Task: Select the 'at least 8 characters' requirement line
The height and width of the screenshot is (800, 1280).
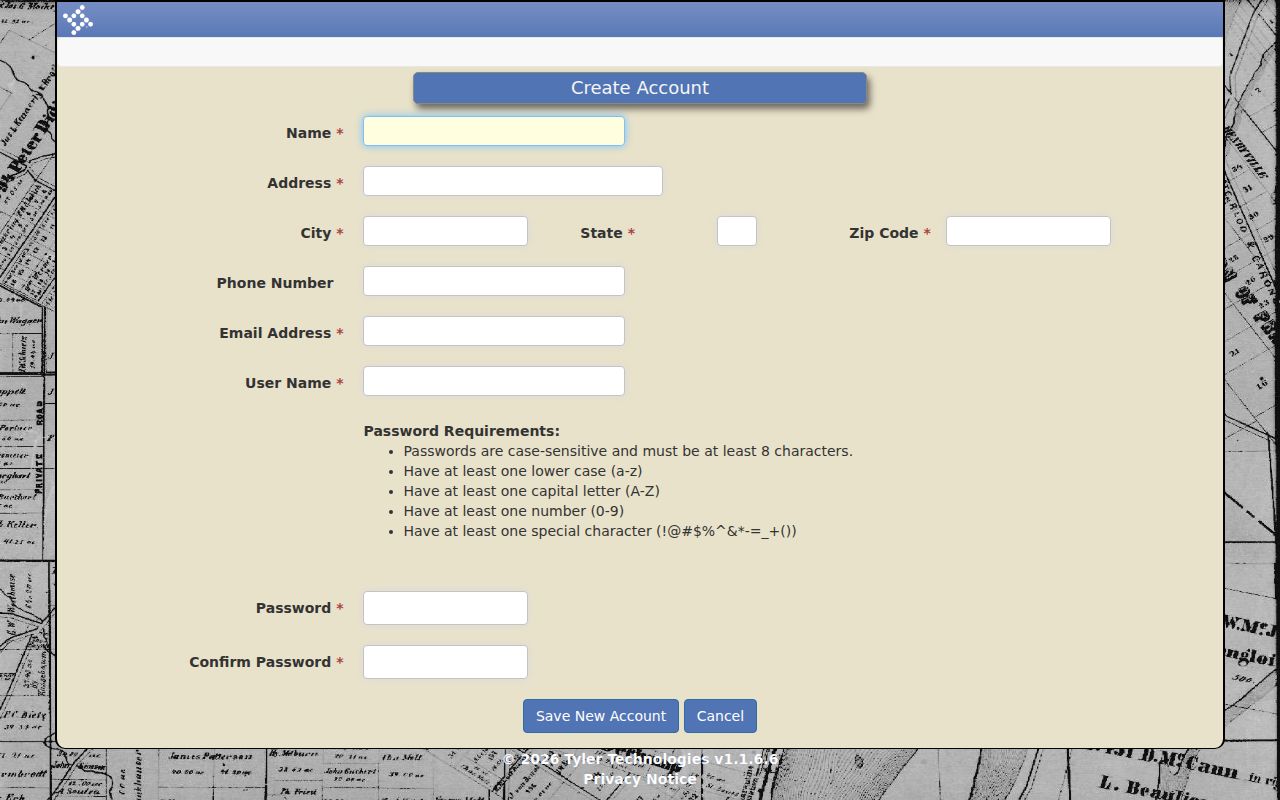Action: tap(628, 451)
